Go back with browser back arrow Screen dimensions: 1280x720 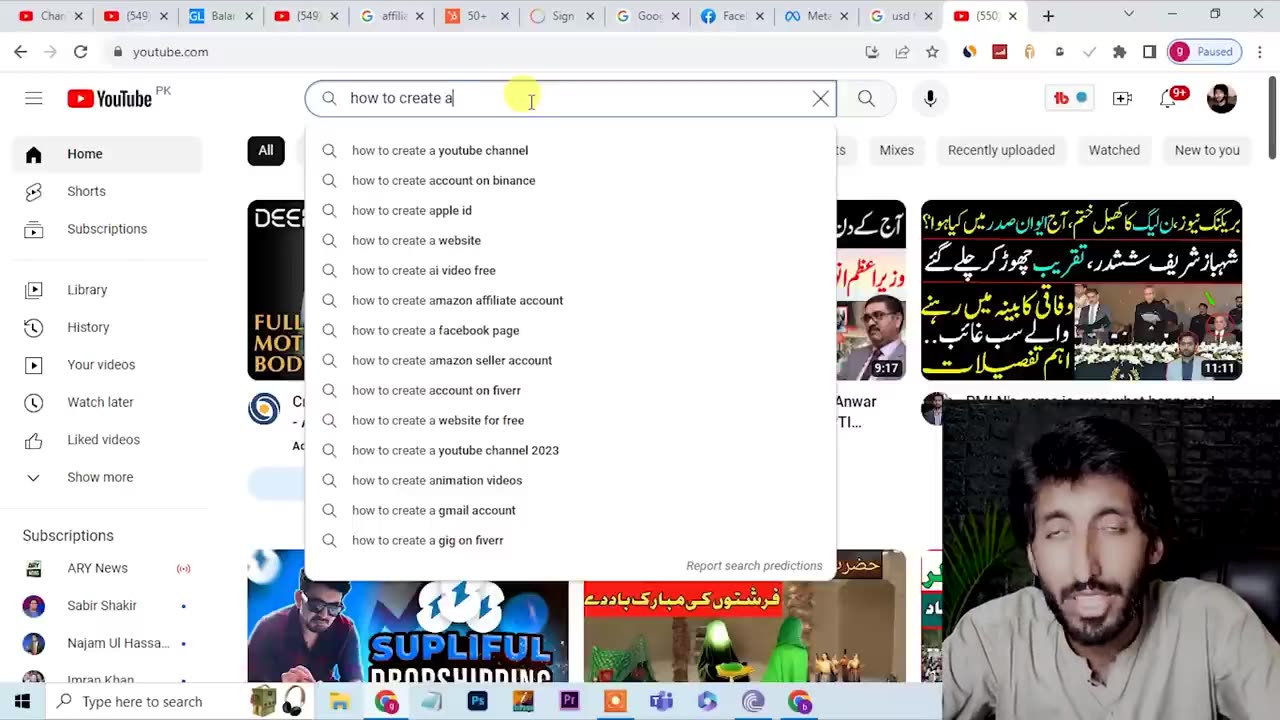(21, 52)
